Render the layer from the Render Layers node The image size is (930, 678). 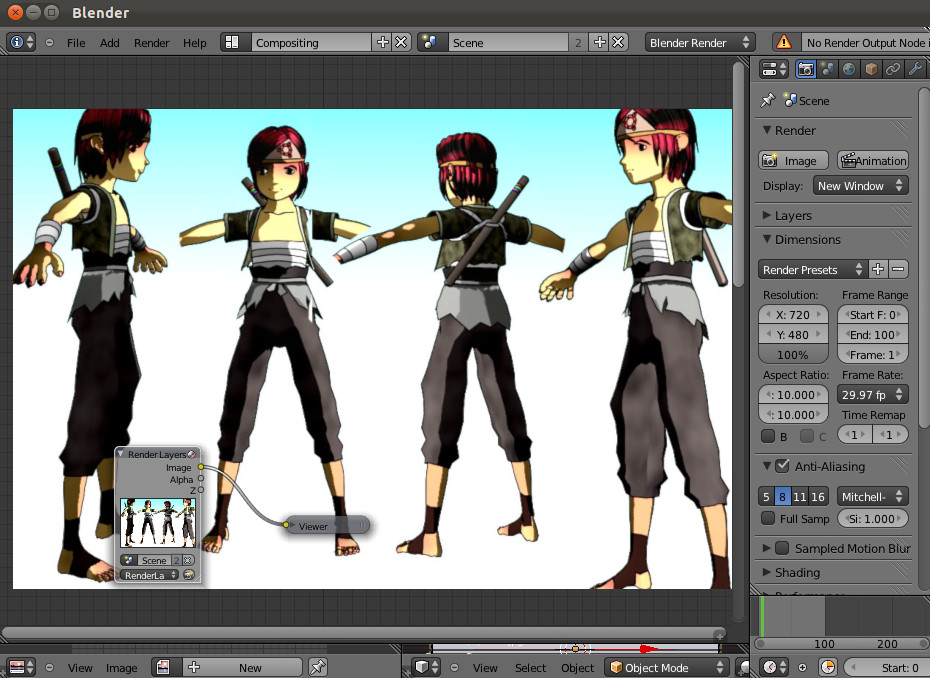pos(189,575)
